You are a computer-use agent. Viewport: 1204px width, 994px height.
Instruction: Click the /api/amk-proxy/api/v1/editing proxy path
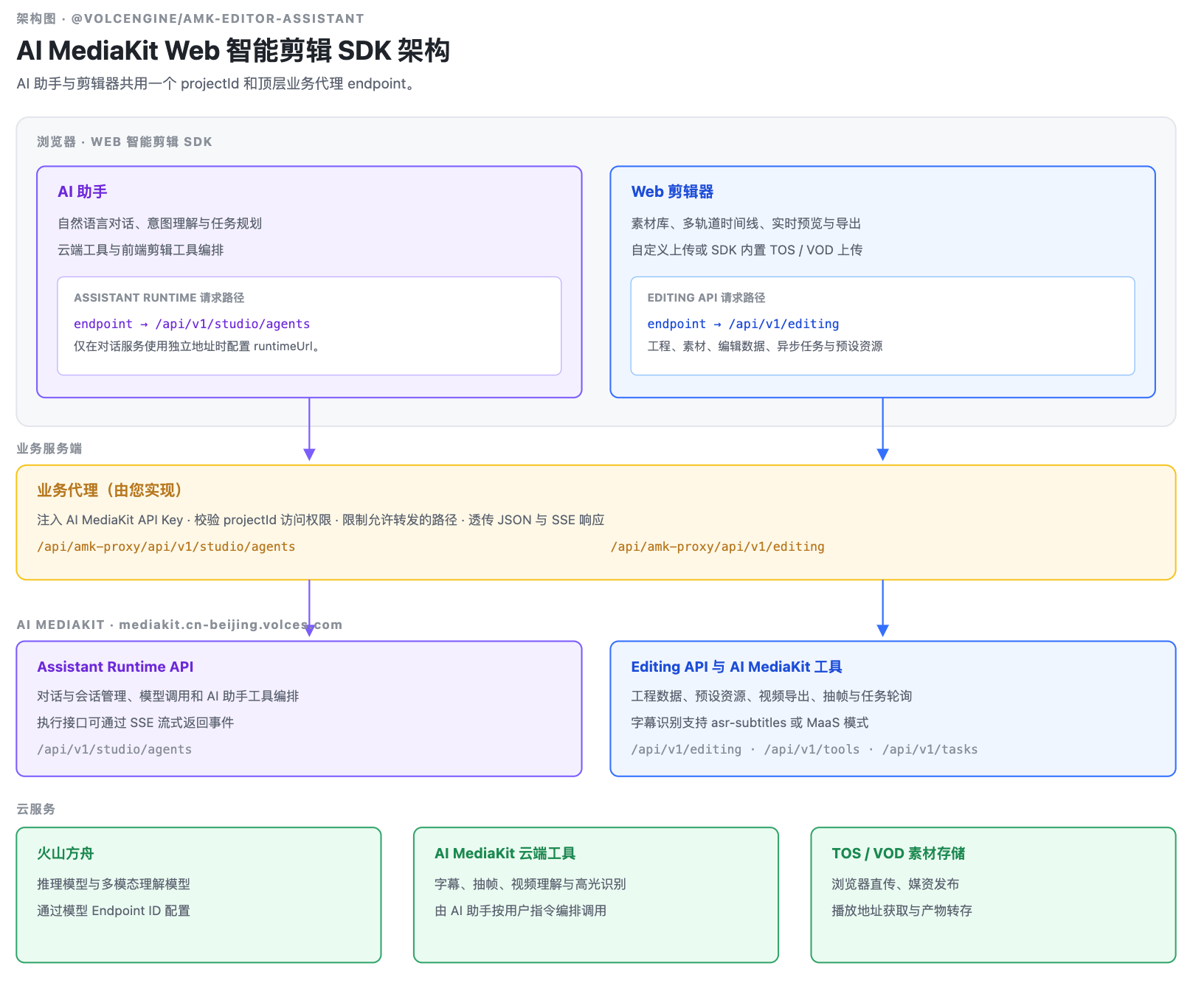[717, 546]
